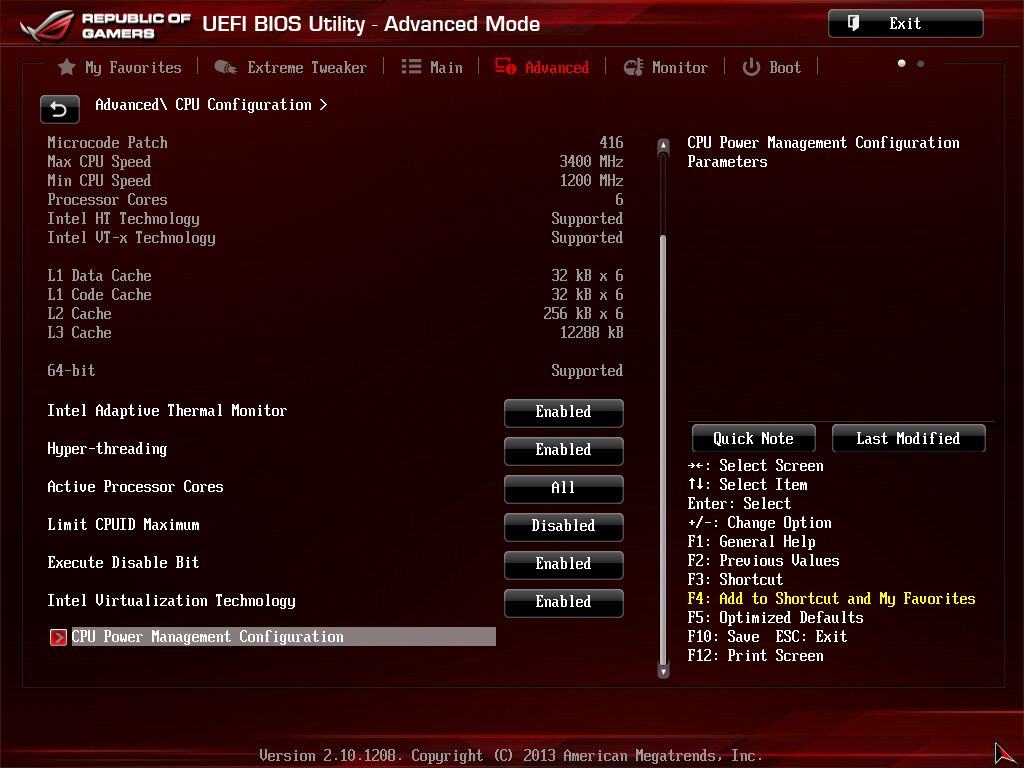The image size is (1024, 768).
Task: Click the L1 Code Cache label
Action: pos(99,295)
